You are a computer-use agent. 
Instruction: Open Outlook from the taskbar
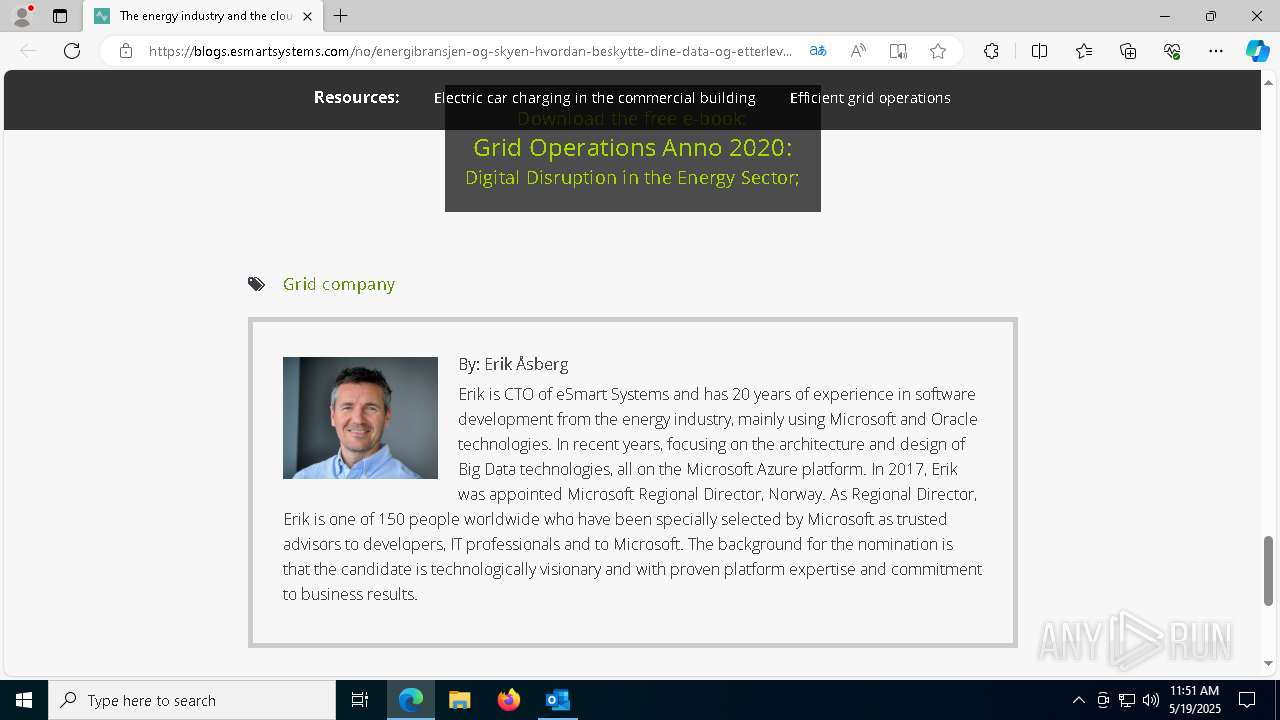(x=557, y=700)
